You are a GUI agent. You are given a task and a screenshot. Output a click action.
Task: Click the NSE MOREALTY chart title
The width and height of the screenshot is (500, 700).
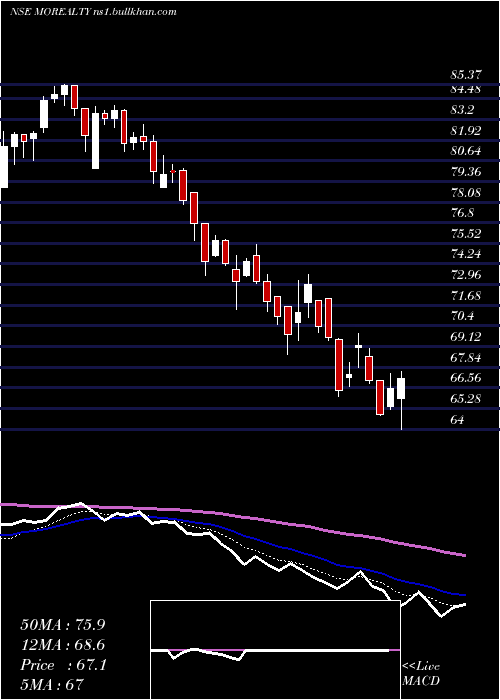[93, 12]
